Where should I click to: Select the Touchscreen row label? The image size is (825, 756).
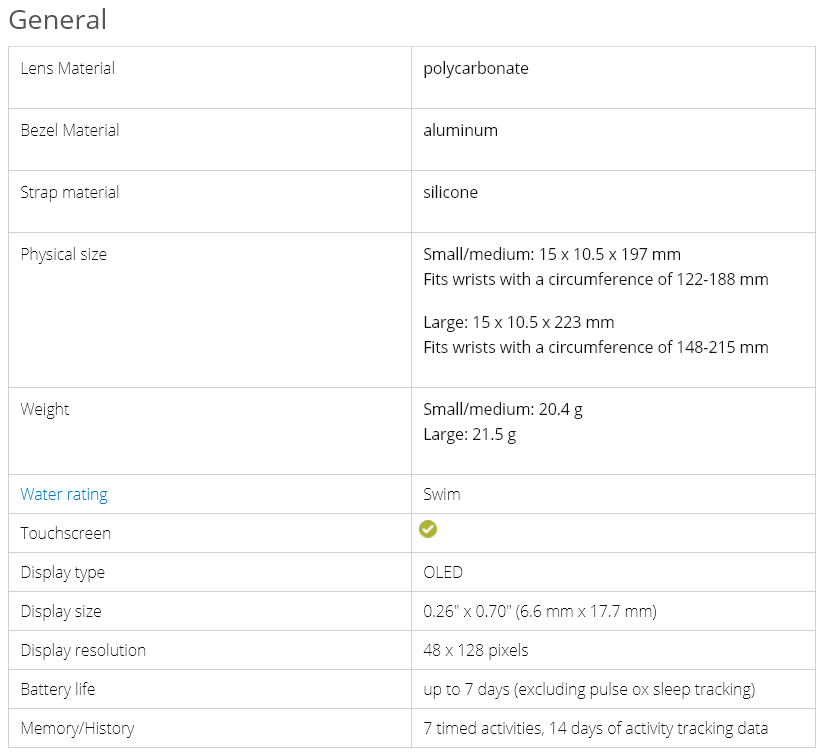(x=65, y=533)
